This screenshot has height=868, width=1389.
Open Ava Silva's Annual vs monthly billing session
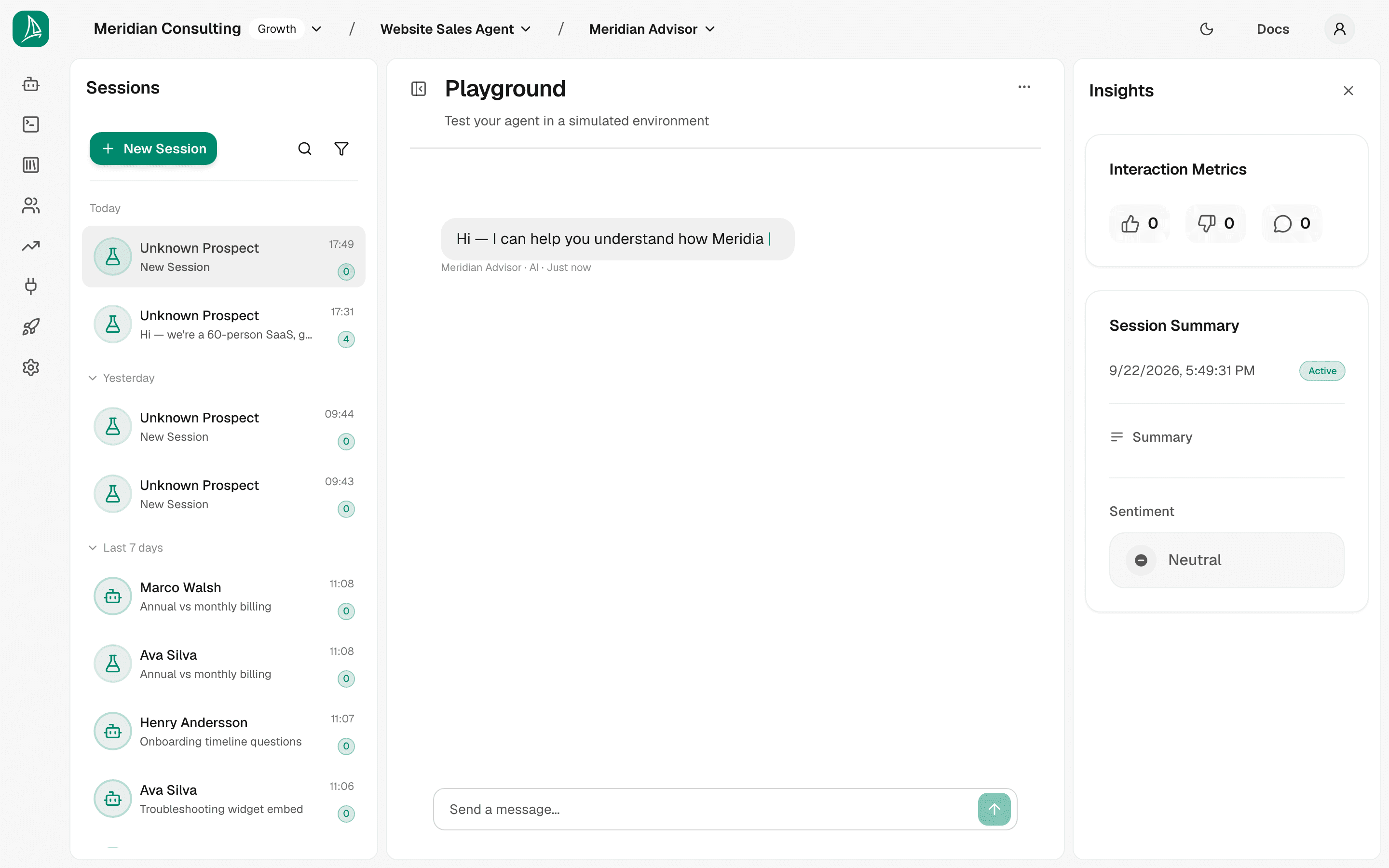click(224, 664)
